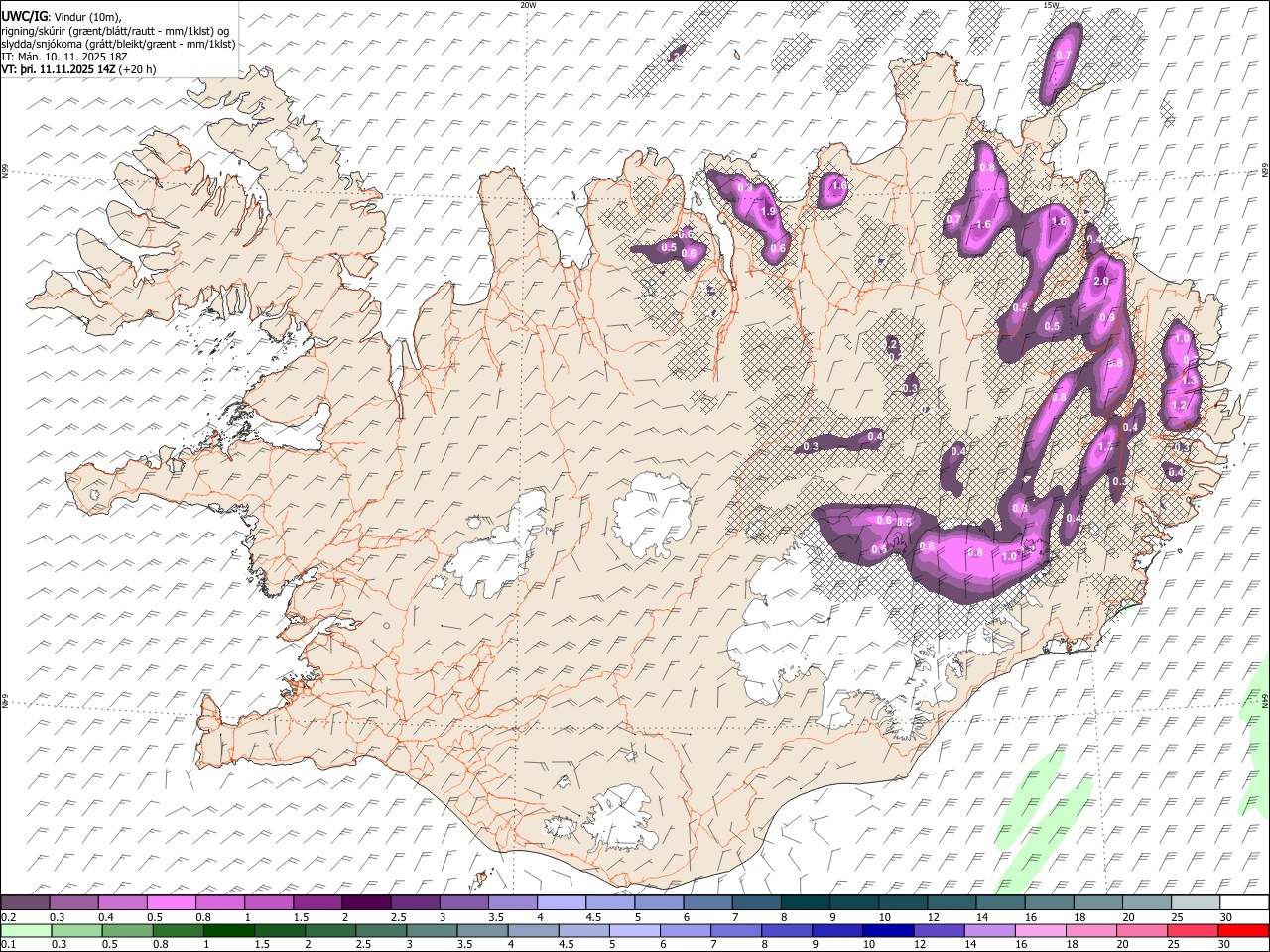Image resolution: width=1270 pixels, height=952 pixels.
Task: Click the 'UWC/IG' title text
Action: pos(24,16)
